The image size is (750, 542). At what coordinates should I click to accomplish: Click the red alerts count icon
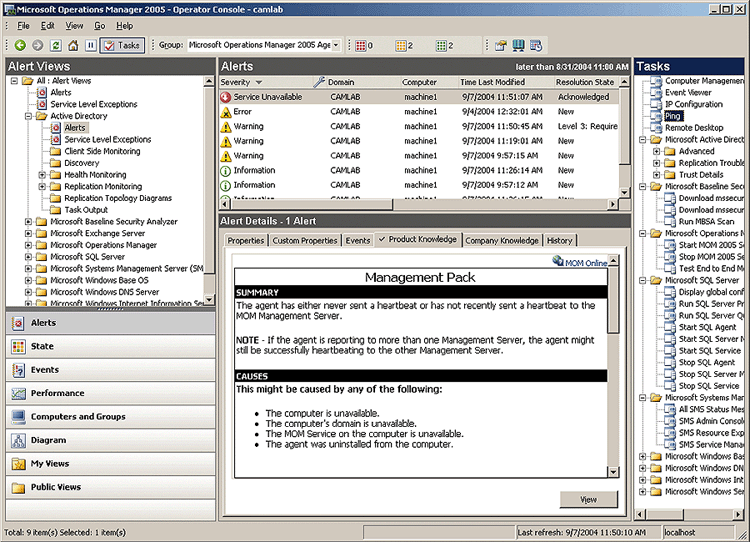click(x=361, y=45)
